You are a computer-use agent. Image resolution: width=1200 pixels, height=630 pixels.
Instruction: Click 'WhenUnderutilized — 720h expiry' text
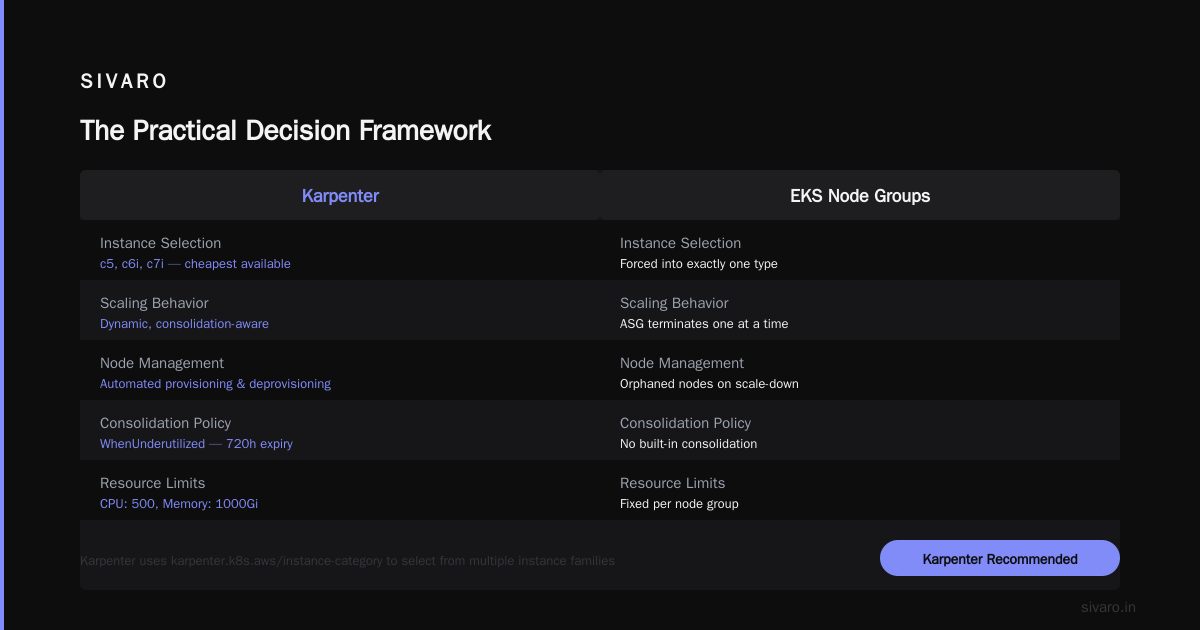click(196, 444)
